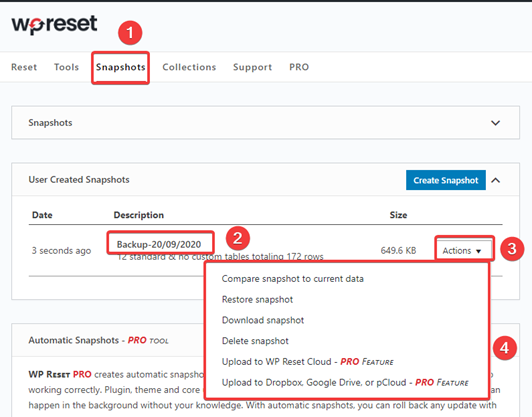Click Upload to WP Reset Cloud option

click(x=308, y=362)
